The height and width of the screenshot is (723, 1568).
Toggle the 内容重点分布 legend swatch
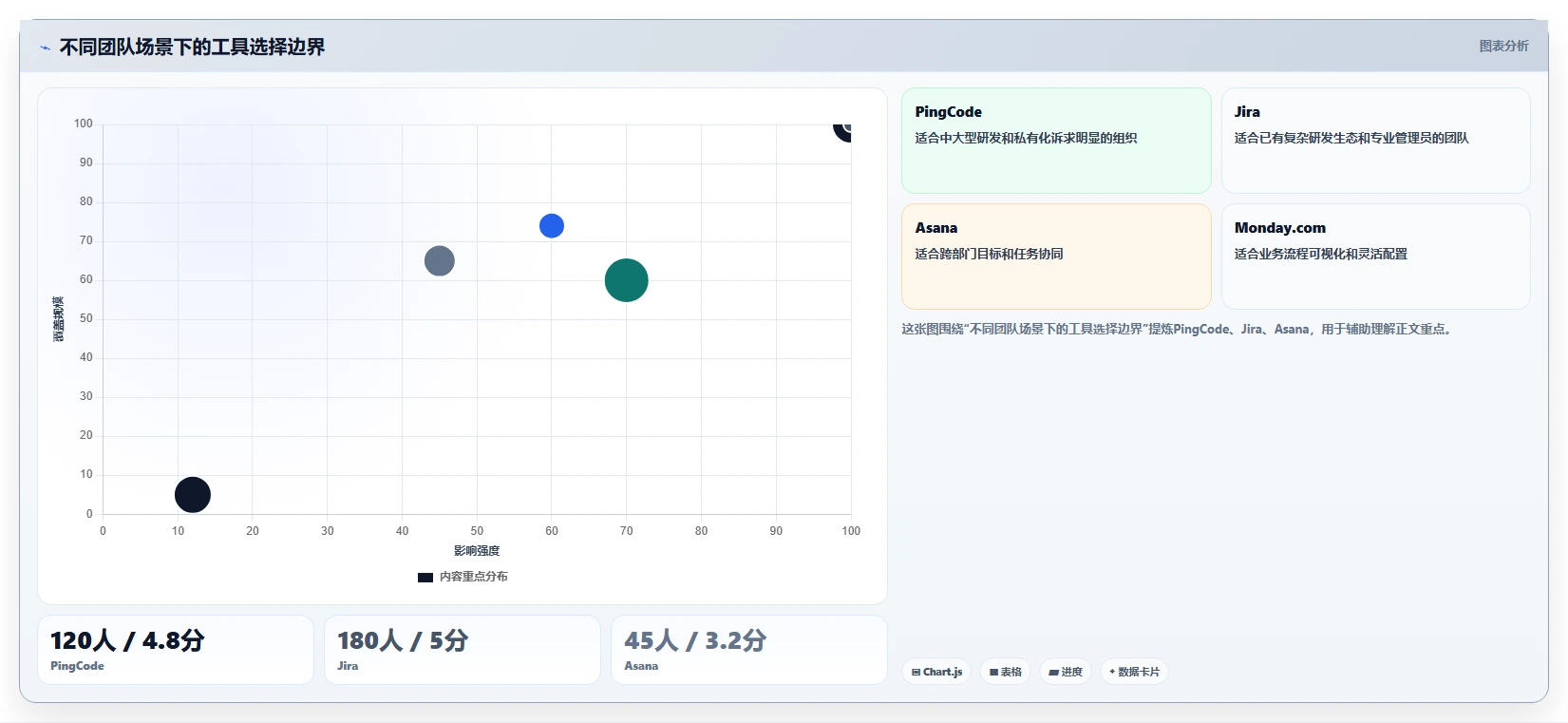[425, 577]
